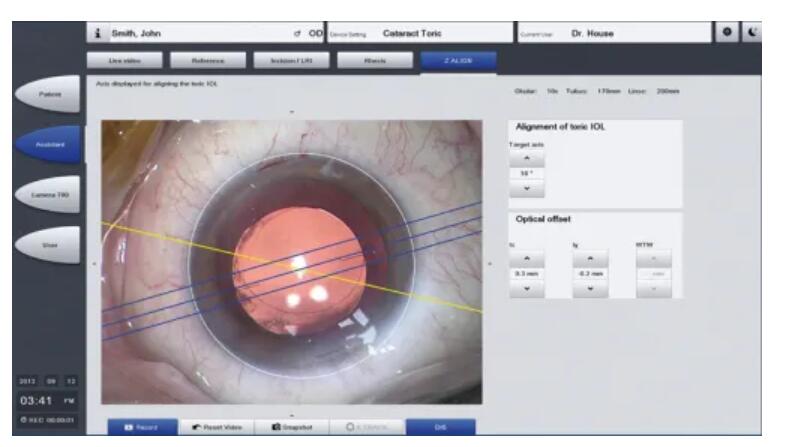Decrease the optical offset ly value

pos(590,288)
